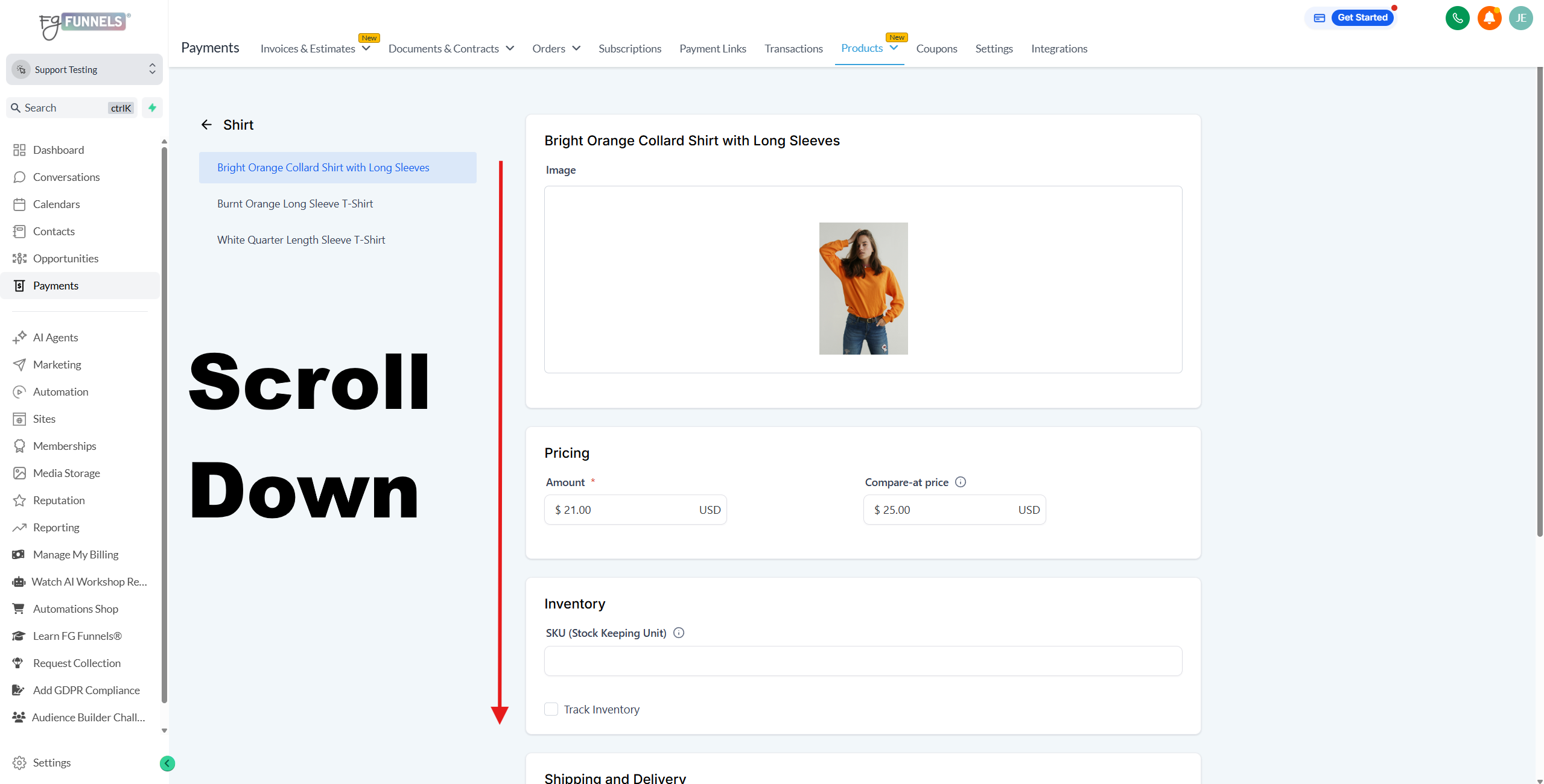The height and width of the screenshot is (784, 1544).
Task: Click the SKU info icon
Action: (679, 633)
